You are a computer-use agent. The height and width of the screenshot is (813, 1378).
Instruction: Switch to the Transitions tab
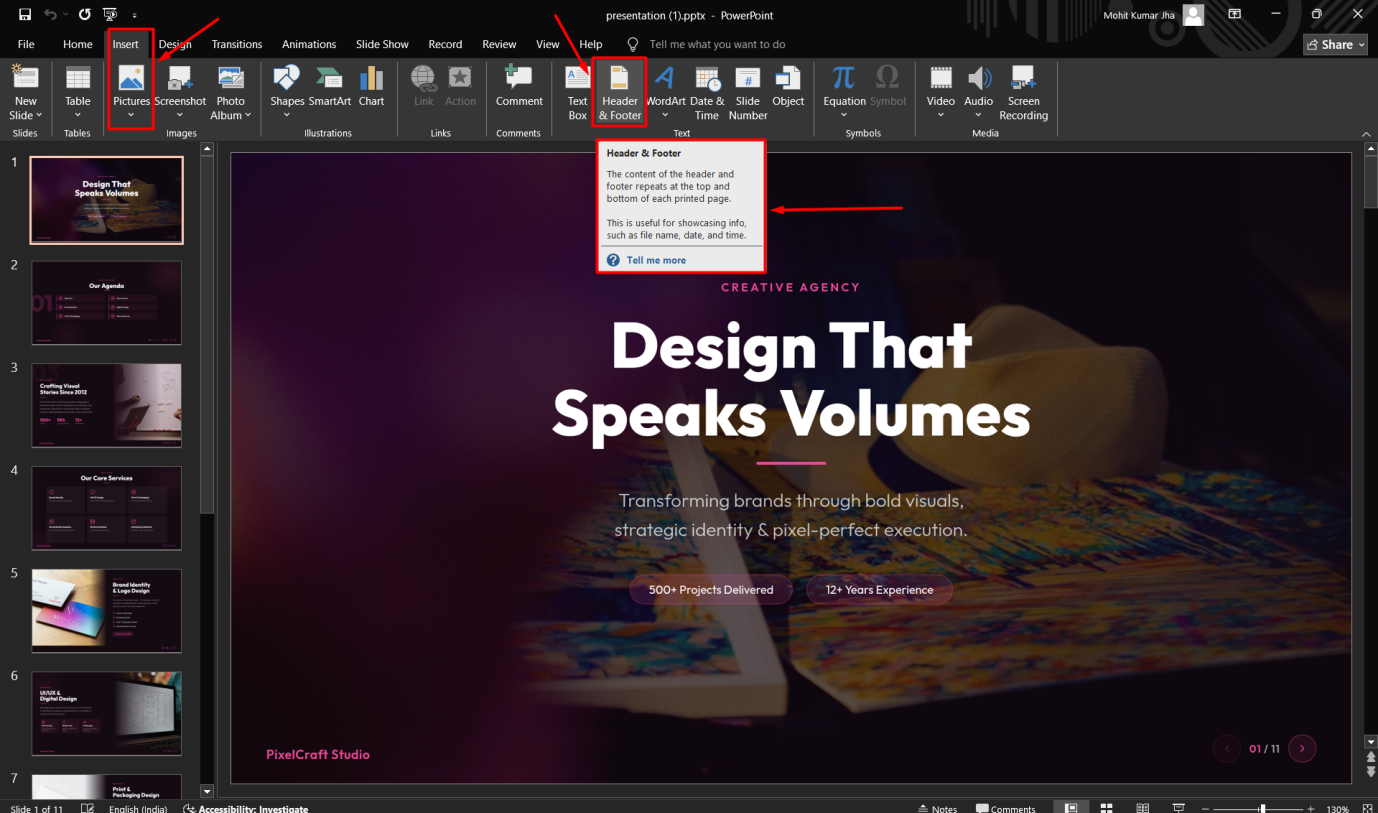tap(237, 44)
